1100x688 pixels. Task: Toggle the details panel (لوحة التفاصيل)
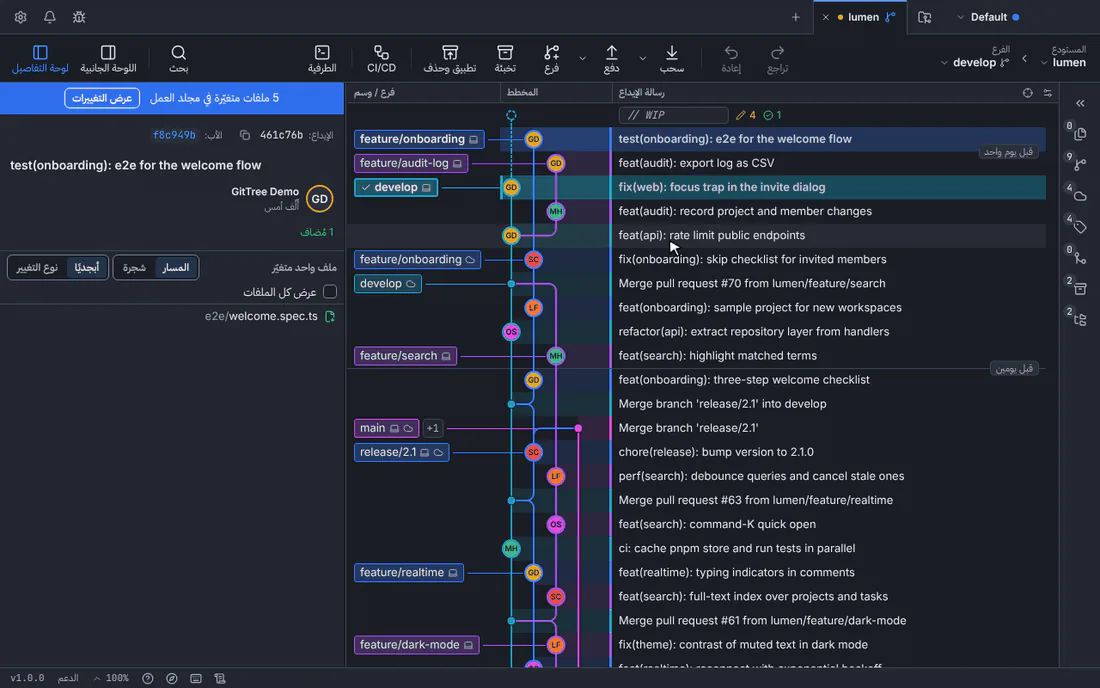[x=40, y=59]
